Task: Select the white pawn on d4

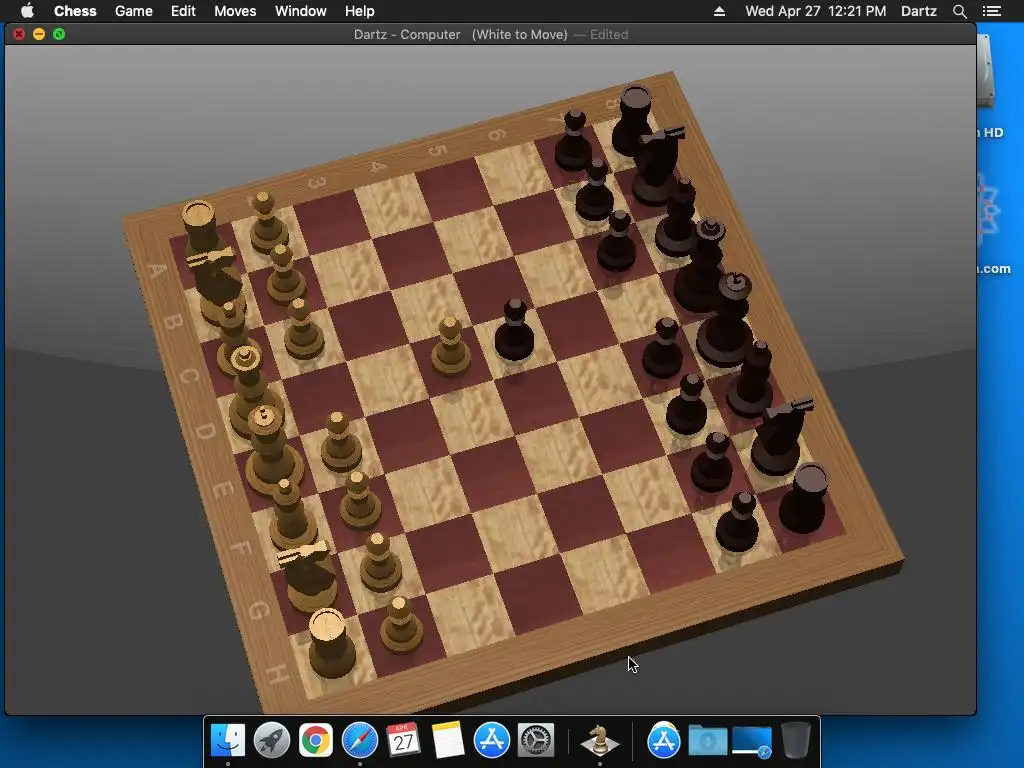Action: [451, 347]
